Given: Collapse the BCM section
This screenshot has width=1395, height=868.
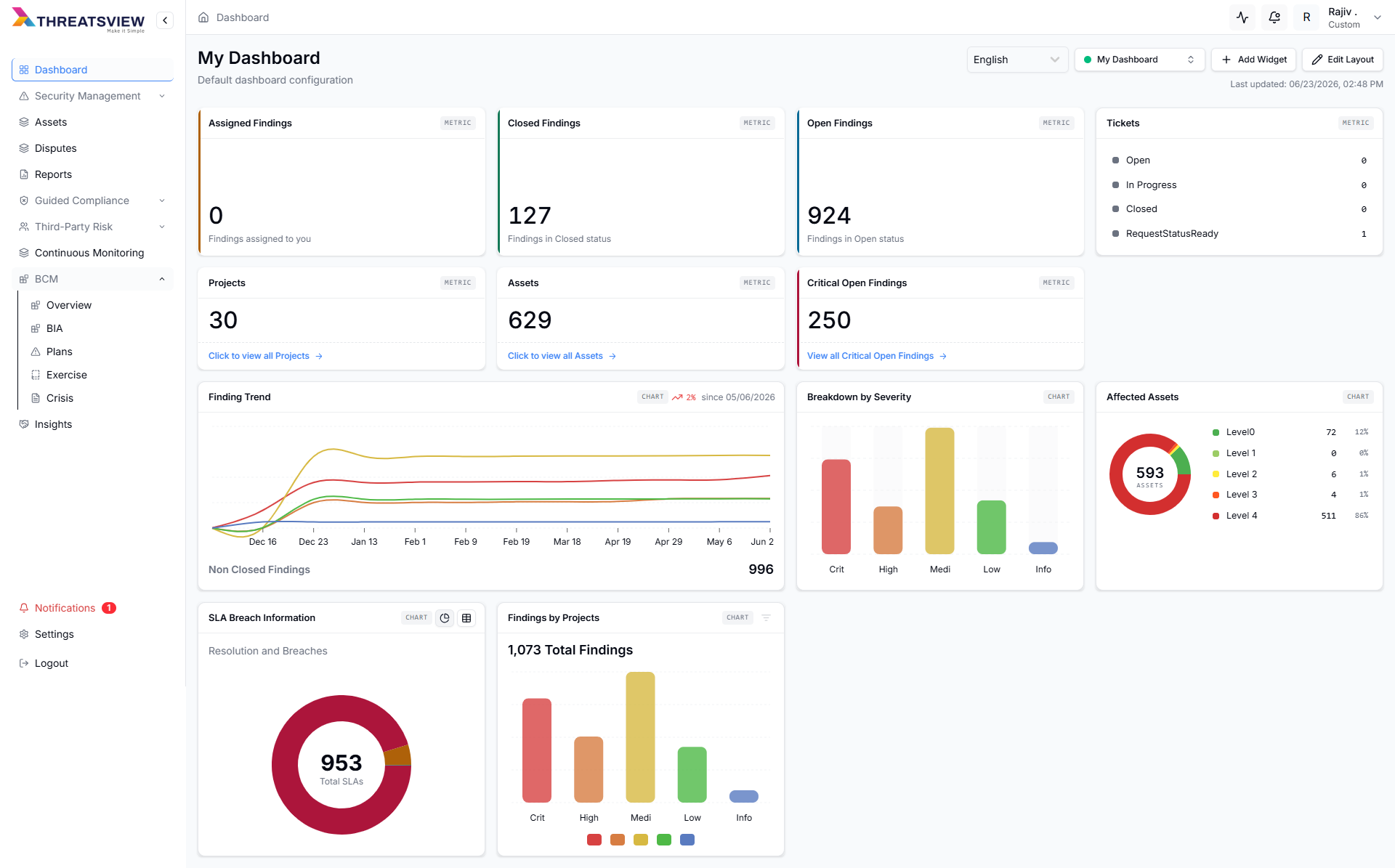Looking at the screenshot, I should tap(162, 279).
